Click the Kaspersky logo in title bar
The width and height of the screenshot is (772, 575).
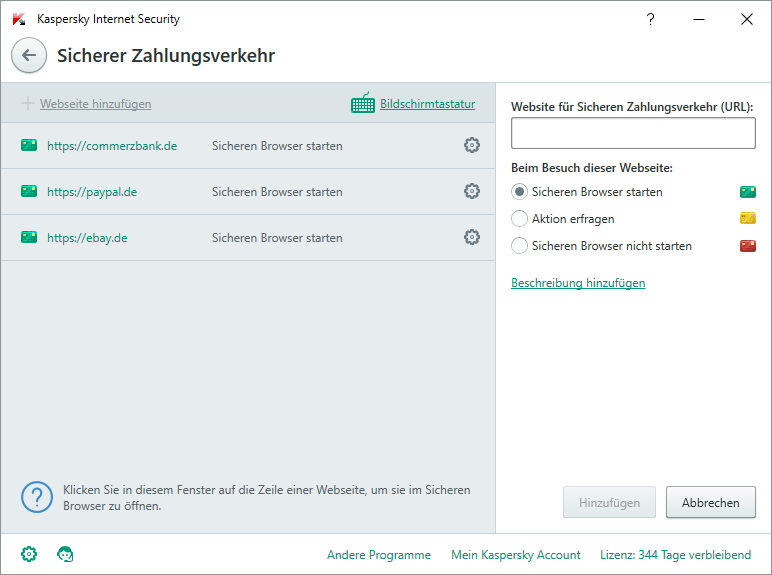(x=19, y=19)
